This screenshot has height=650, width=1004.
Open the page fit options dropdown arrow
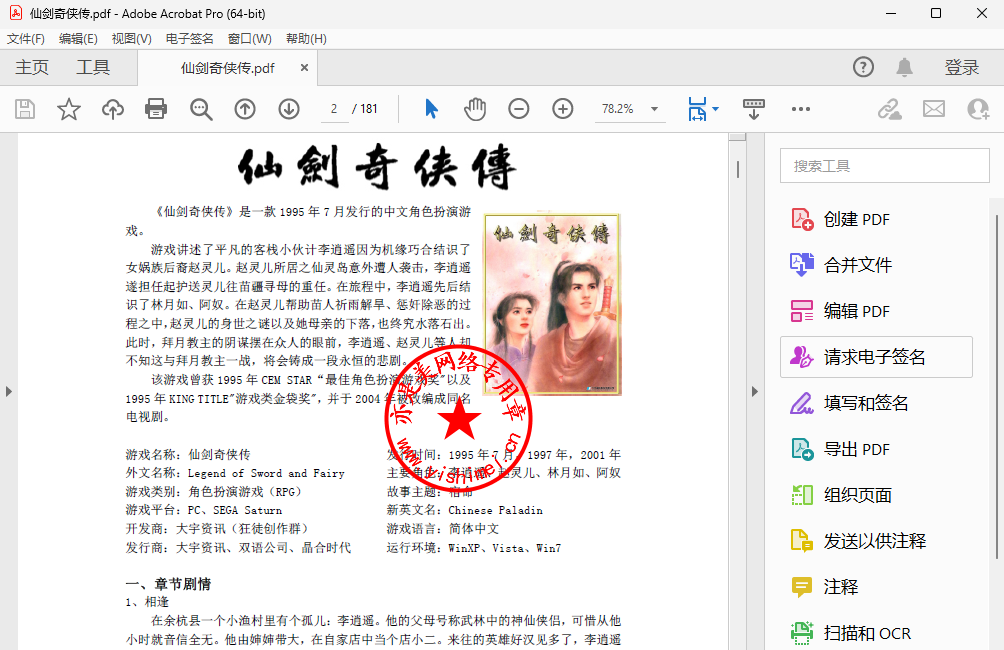tap(715, 109)
